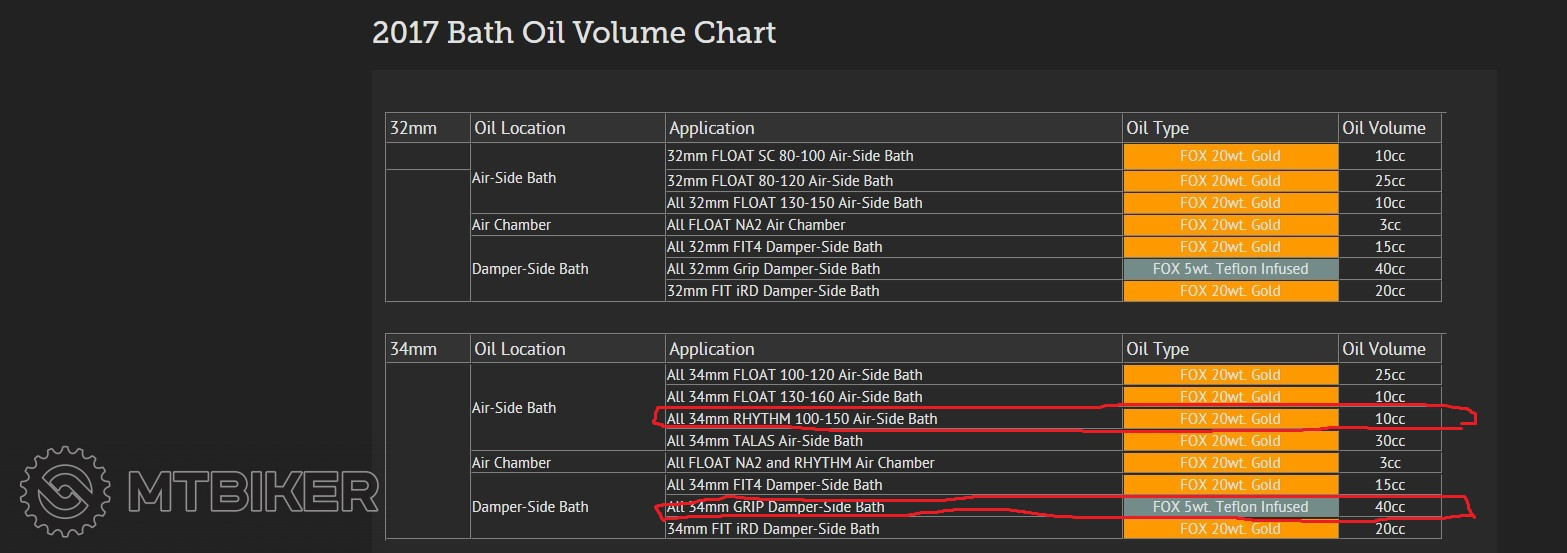Click All 34mm TALAS Air-Side Bath row
The image size is (1567, 553).
(764, 441)
